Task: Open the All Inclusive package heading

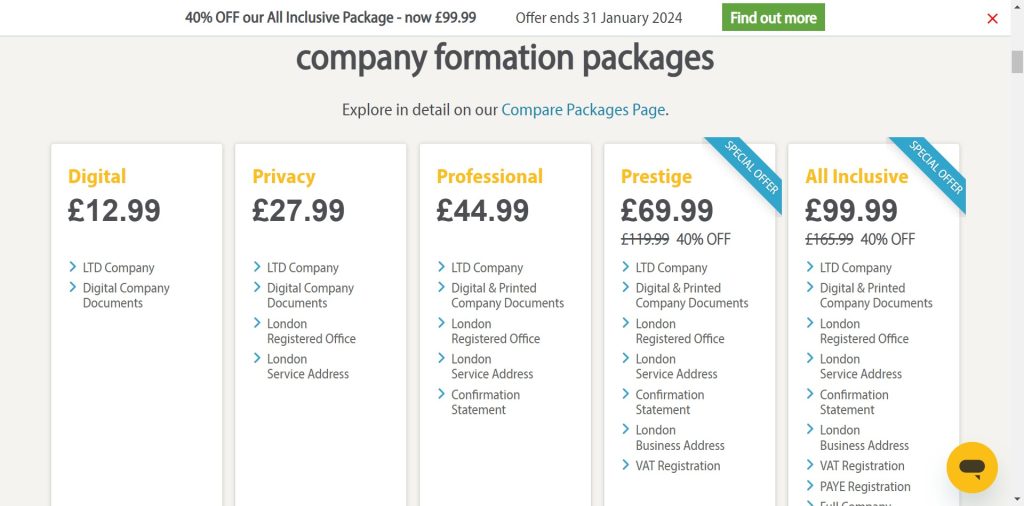Action: click(x=856, y=176)
